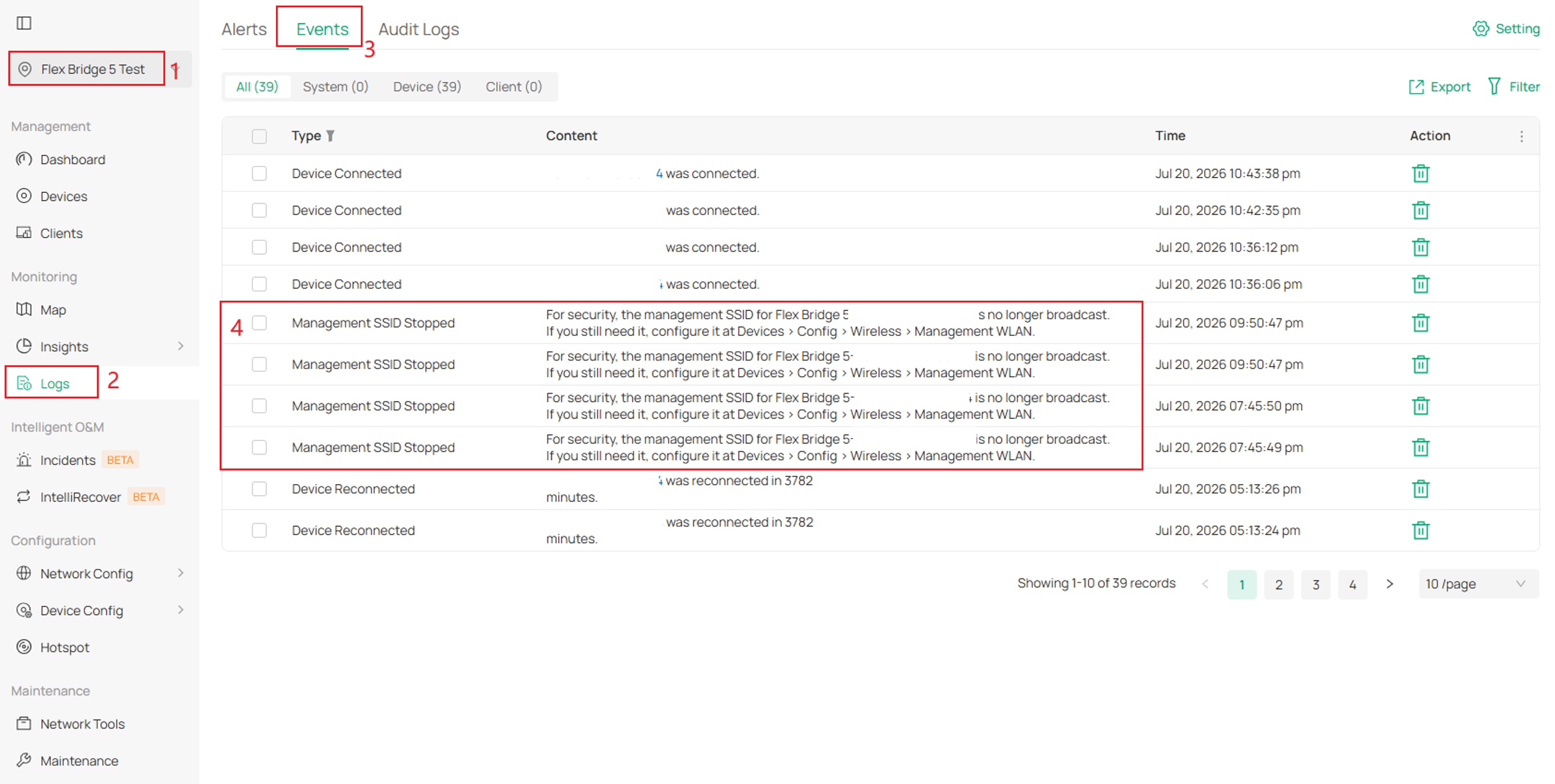Delete the 10:36:06 pm Device Connected event

coord(1421,283)
